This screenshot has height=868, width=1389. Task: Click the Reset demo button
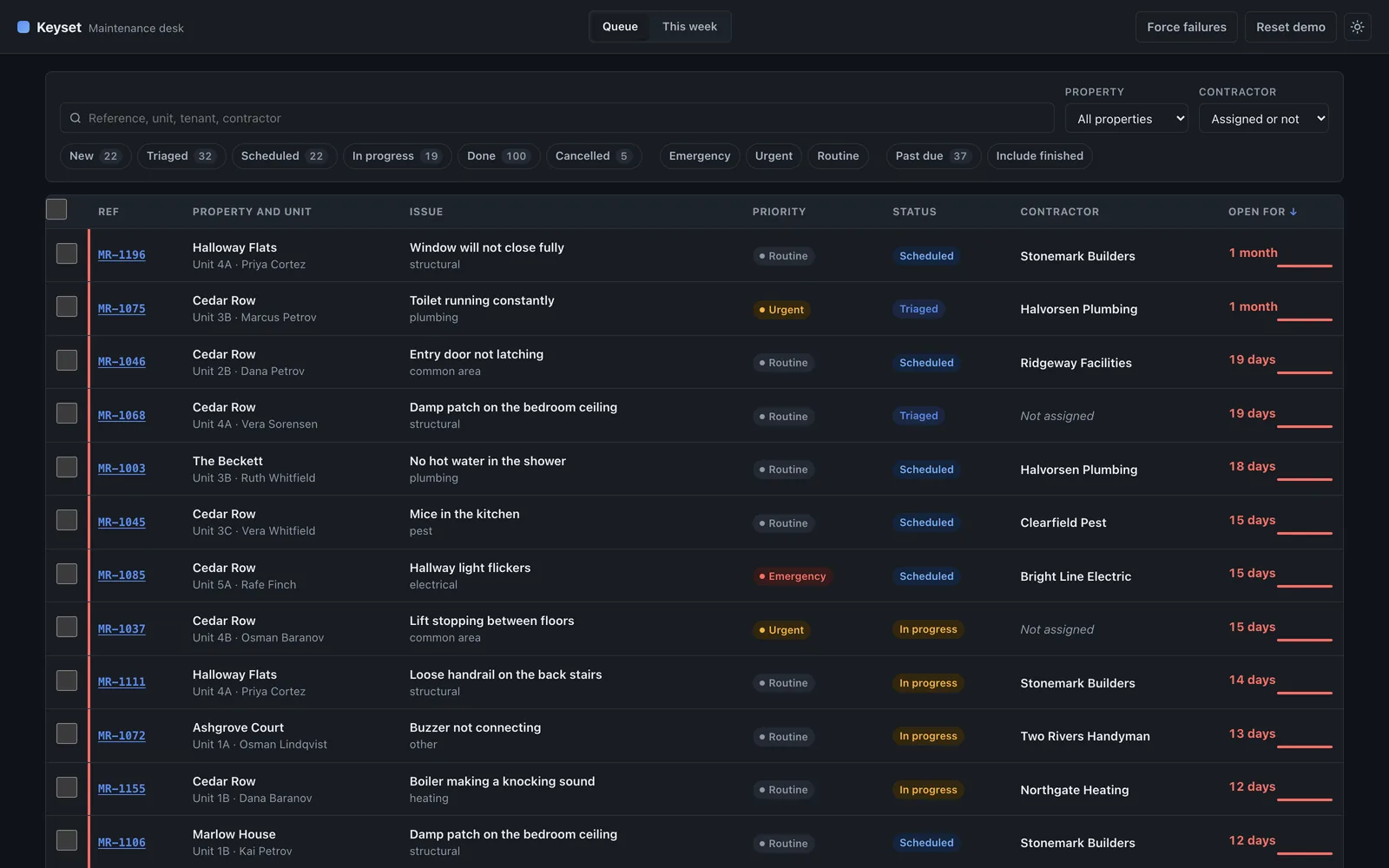tap(1291, 27)
